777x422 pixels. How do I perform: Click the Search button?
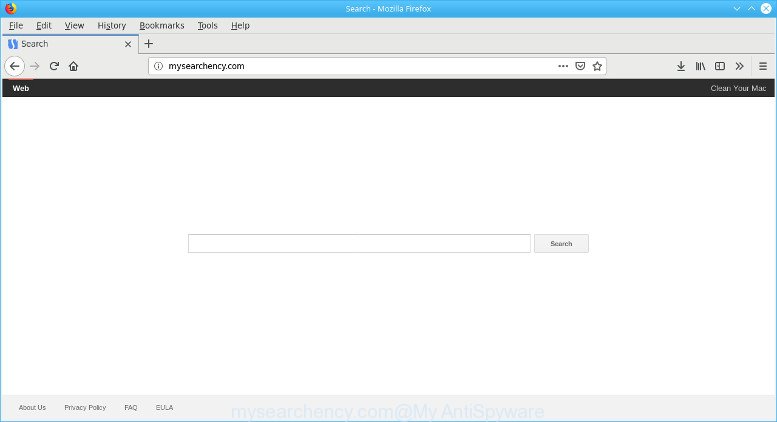pyautogui.click(x=561, y=243)
